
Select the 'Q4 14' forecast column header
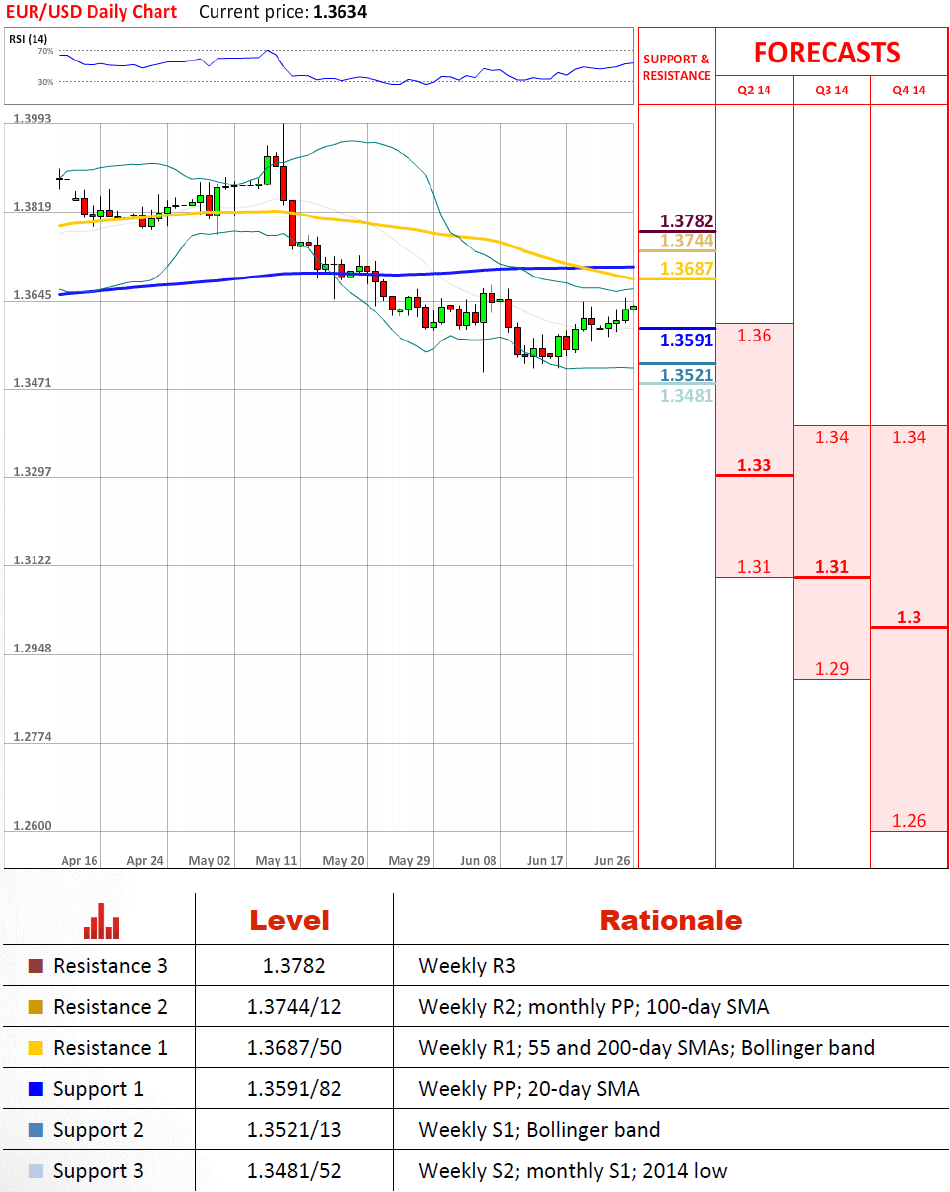point(909,90)
